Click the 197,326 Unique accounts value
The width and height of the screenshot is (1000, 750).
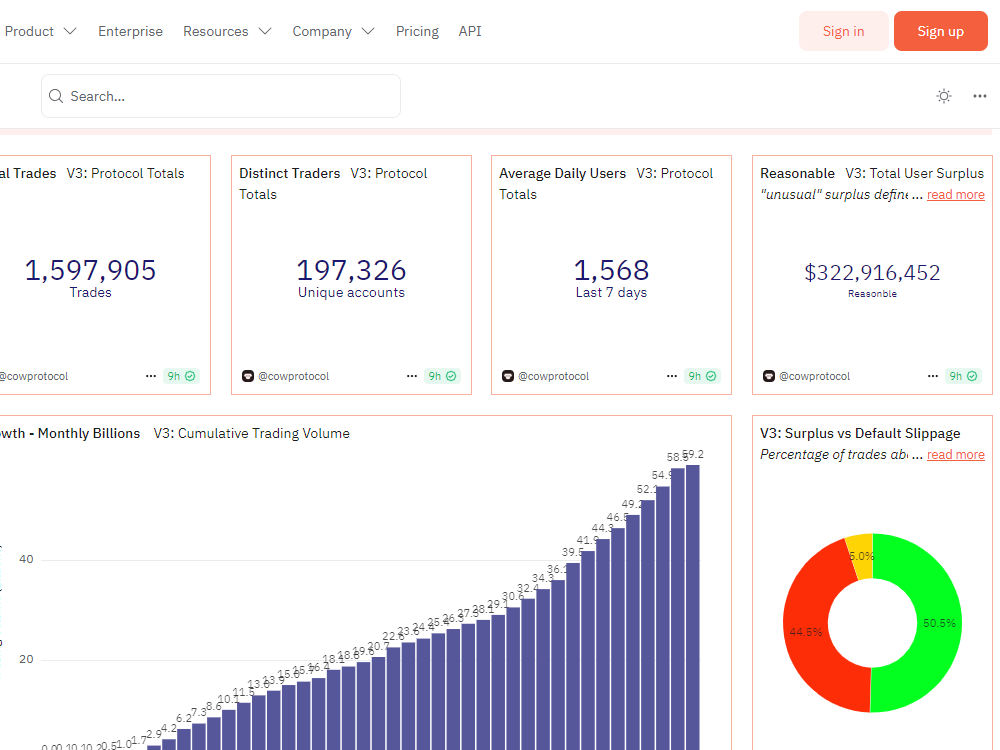351,270
